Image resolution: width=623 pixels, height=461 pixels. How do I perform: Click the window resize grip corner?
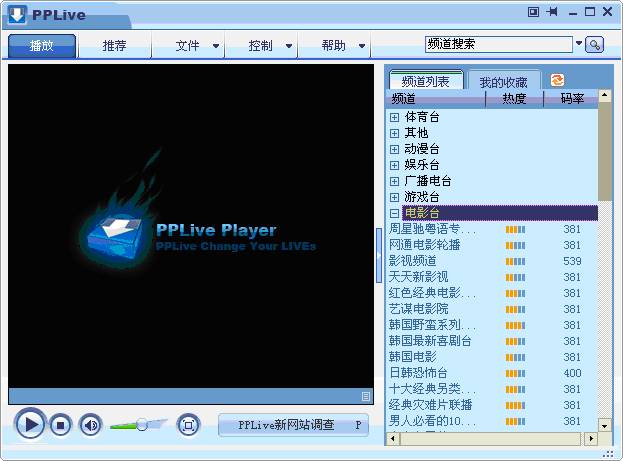point(608,454)
